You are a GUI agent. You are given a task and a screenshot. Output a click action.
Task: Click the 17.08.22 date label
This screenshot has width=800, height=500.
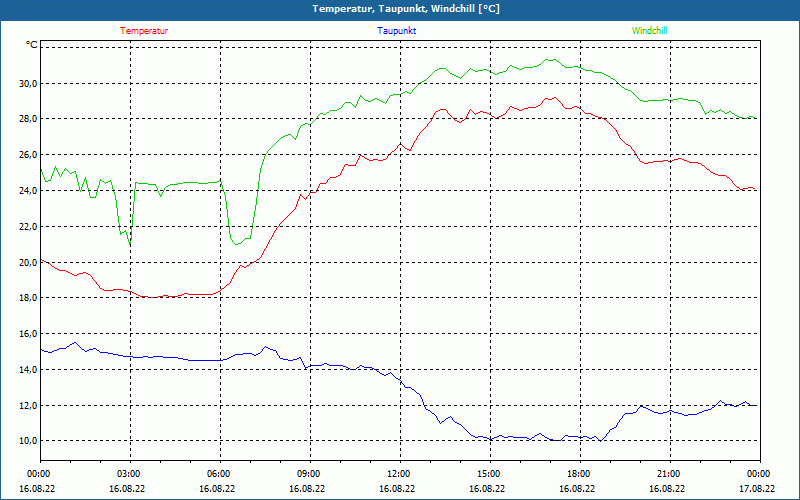(x=758, y=489)
